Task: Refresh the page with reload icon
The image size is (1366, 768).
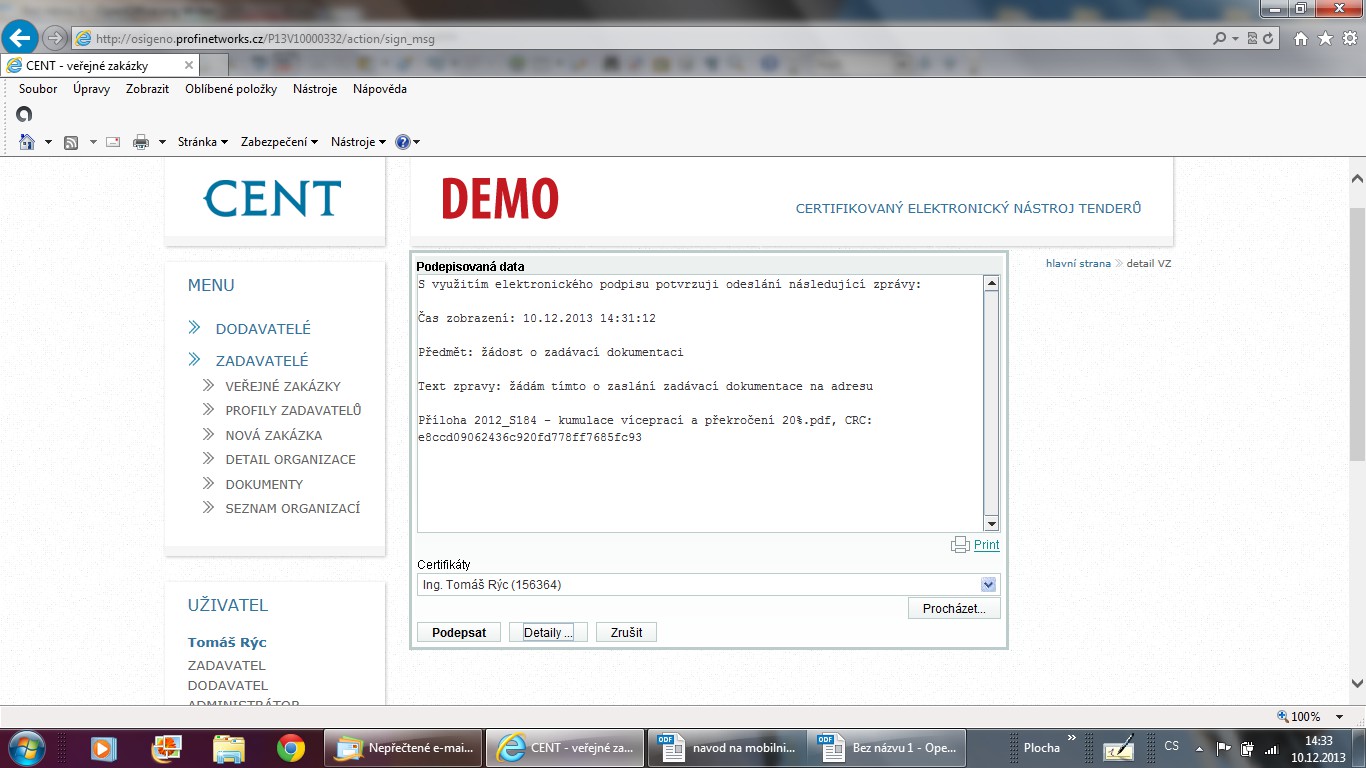Action: pyautogui.click(x=1269, y=38)
